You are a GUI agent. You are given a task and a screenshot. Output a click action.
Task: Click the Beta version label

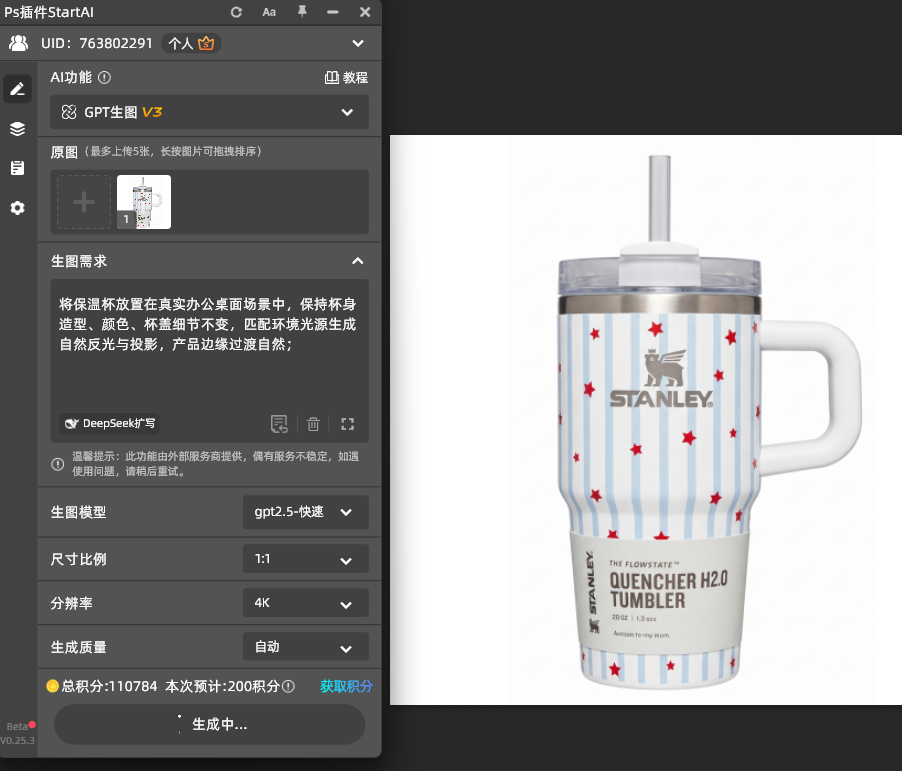click(17, 727)
